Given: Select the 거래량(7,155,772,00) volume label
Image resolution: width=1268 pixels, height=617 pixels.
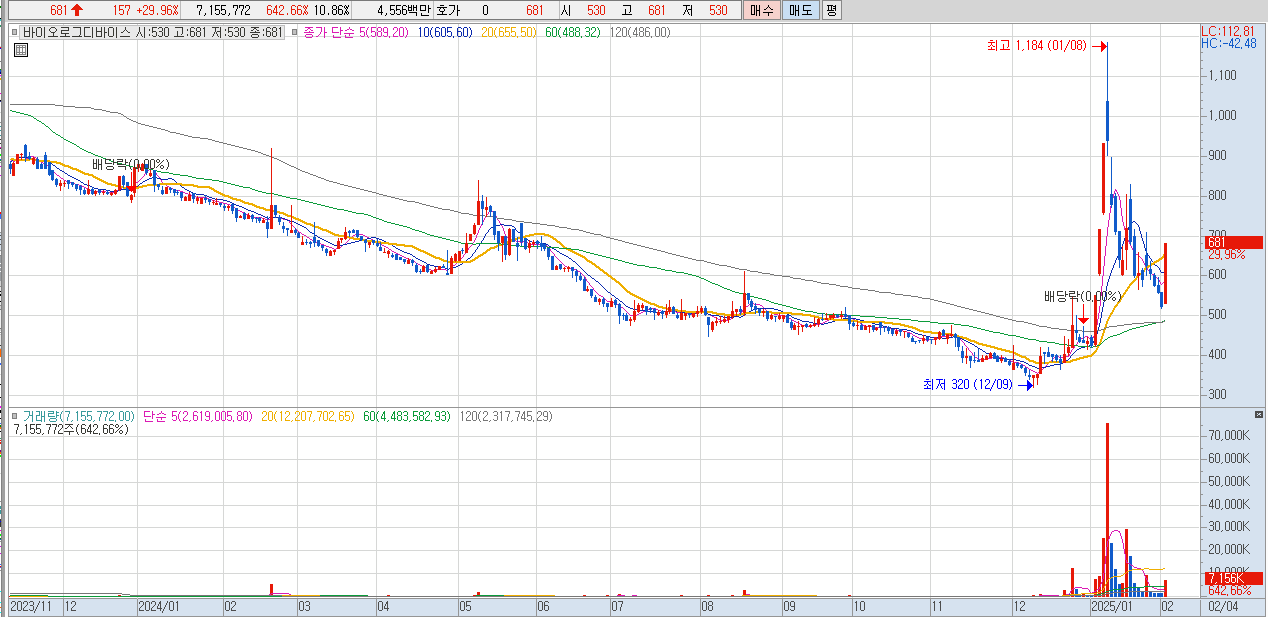Looking at the screenshot, I should (79, 415).
